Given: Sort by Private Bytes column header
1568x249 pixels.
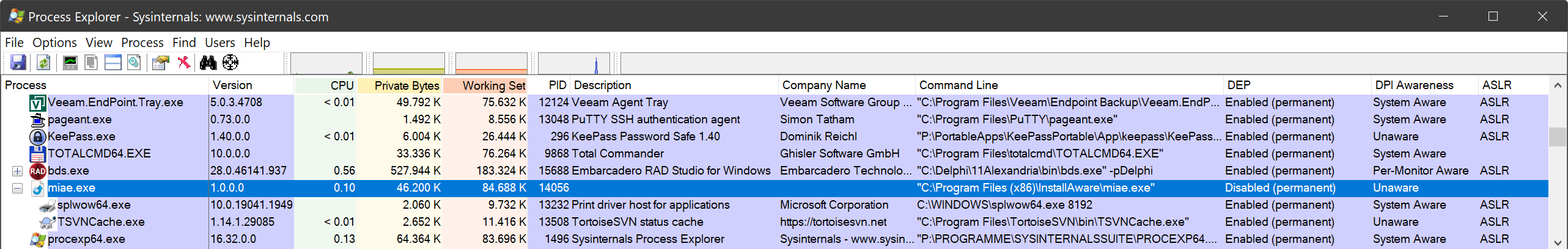Looking at the screenshot, I should [x=400, y=85].
